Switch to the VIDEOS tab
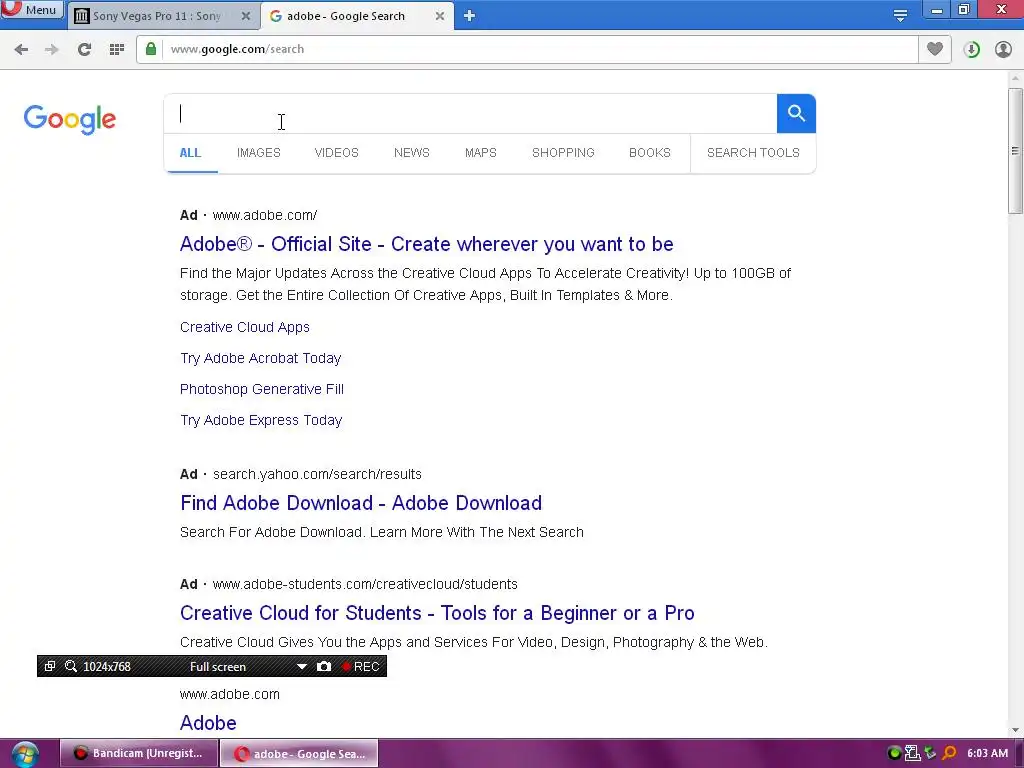This screenshot has height=768, width=1024. click(x=336, y=153)
